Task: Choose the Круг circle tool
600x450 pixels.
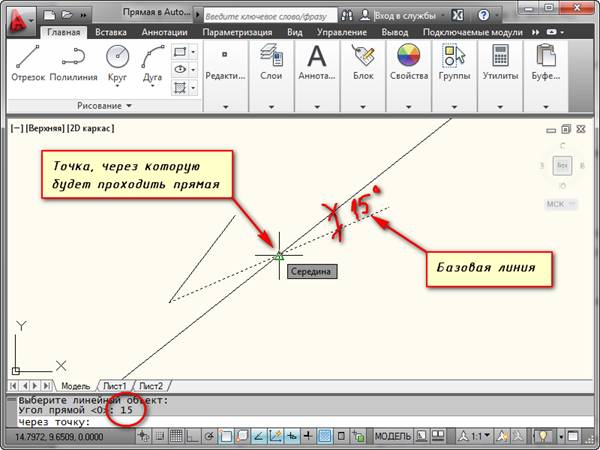Action: pyautogui.click(x=117, y=63)
